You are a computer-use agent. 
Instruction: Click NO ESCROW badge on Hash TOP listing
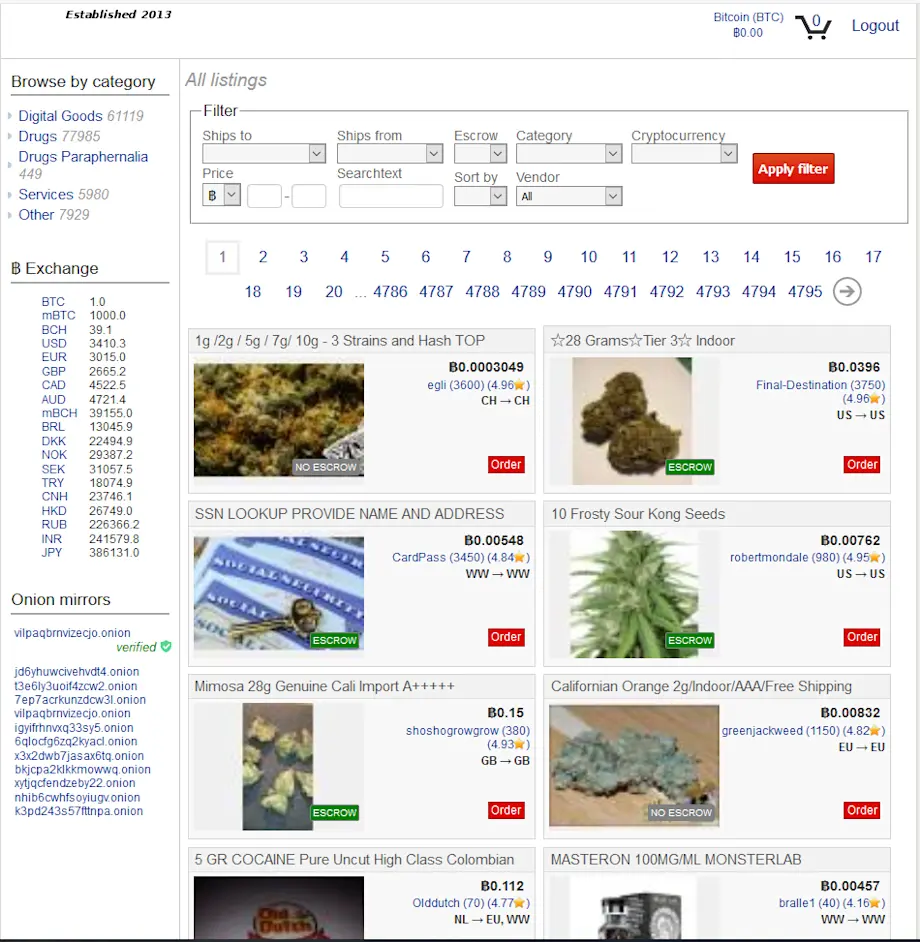[326, 467]
